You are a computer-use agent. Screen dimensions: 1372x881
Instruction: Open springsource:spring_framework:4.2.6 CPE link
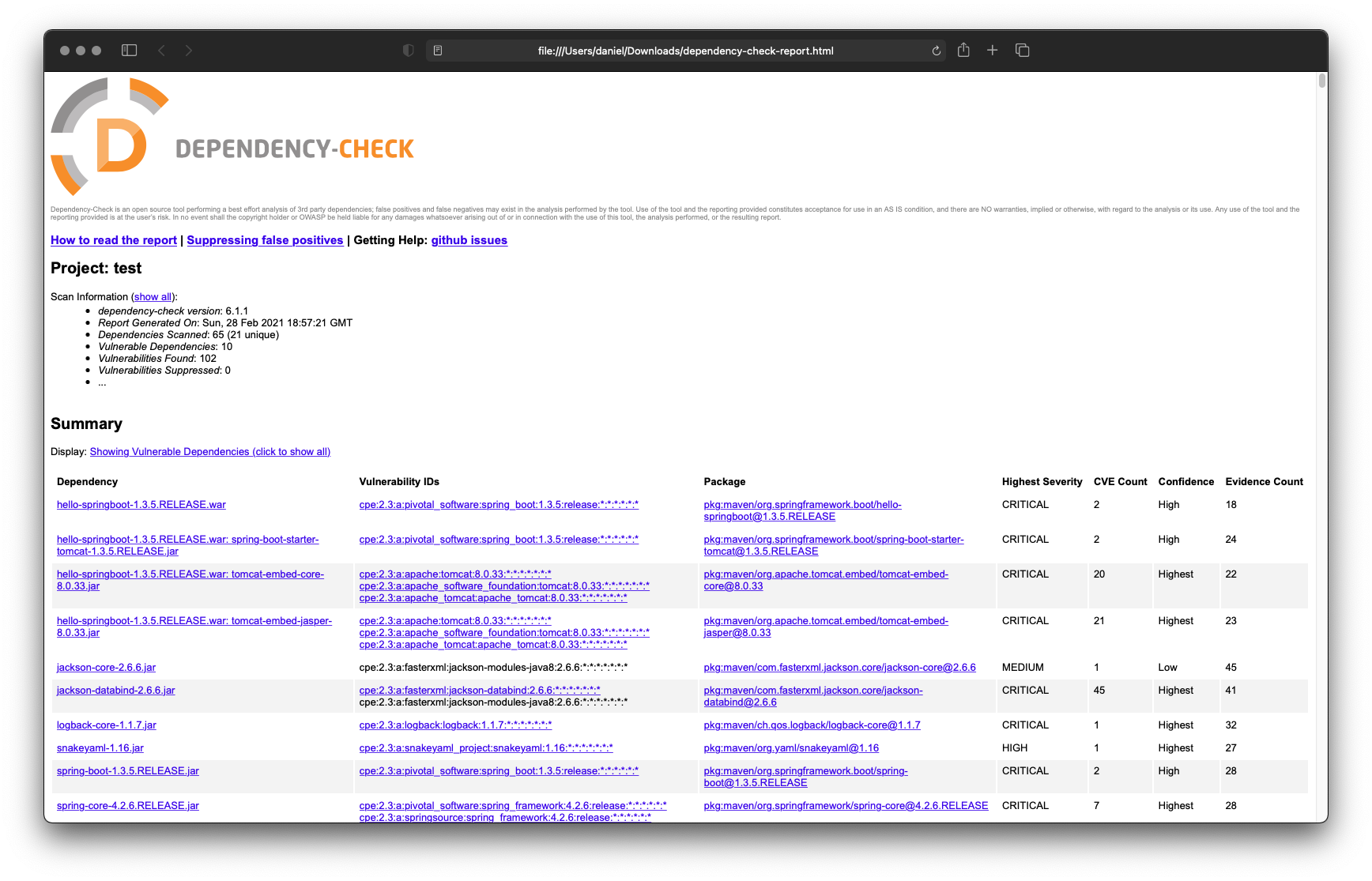tap(505, 818)
